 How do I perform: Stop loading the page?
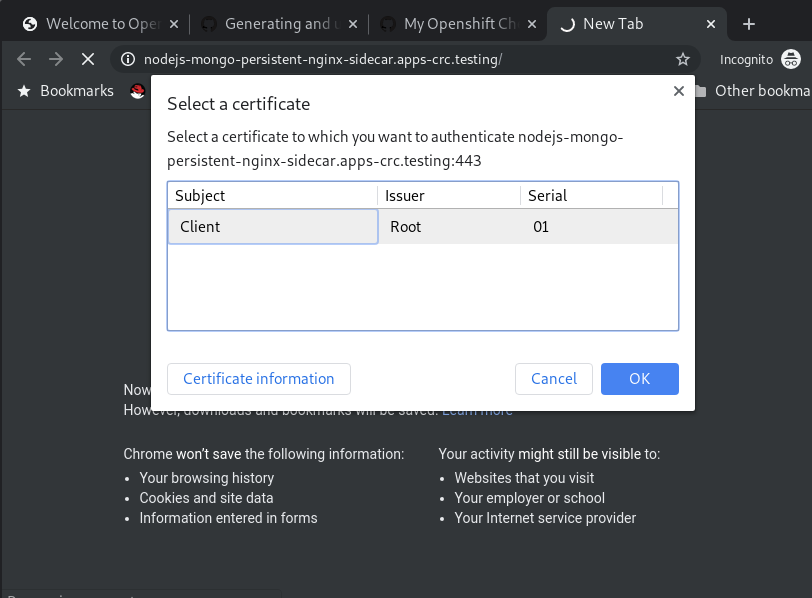(88, 60)
